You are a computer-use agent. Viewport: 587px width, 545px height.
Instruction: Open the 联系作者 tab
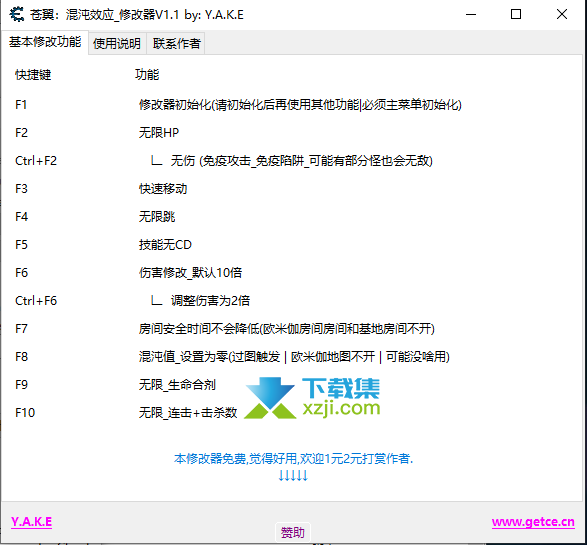click(176, 43)
